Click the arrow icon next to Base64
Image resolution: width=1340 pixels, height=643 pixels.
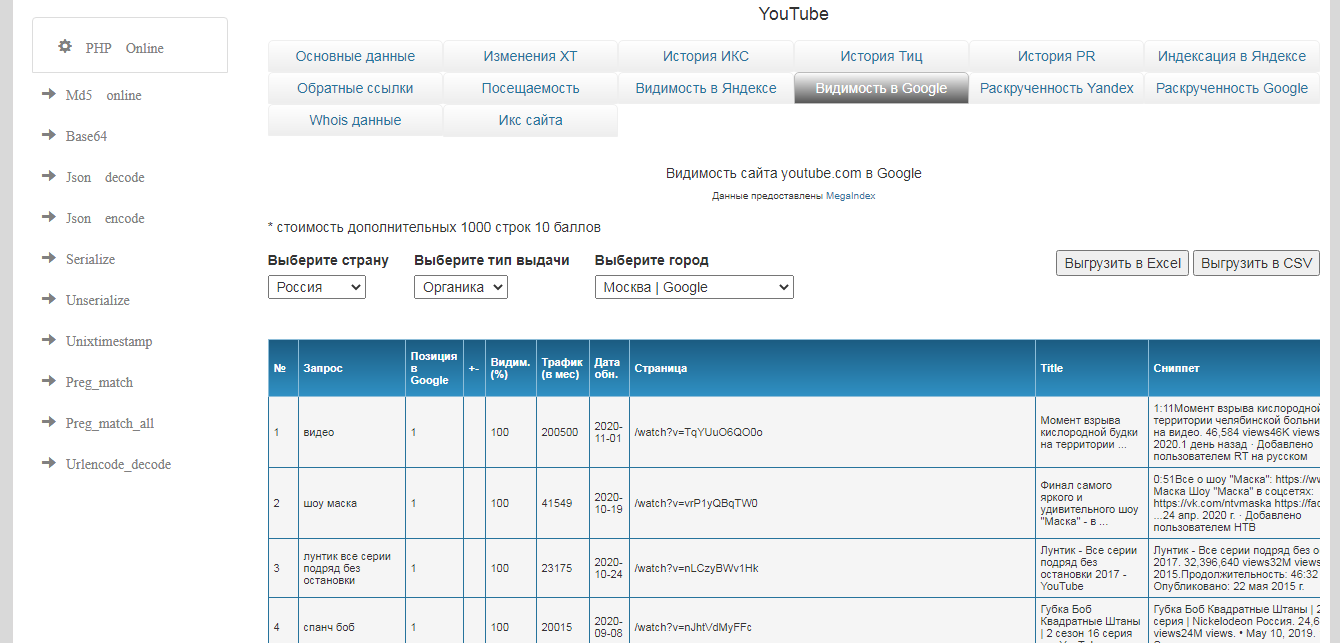[x=48, y=135]
